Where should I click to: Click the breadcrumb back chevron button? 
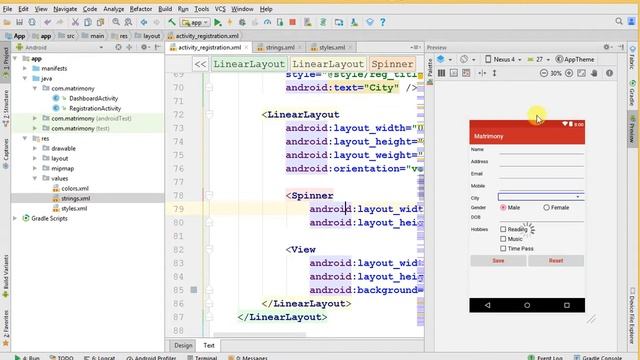click(x=200, y=64)
